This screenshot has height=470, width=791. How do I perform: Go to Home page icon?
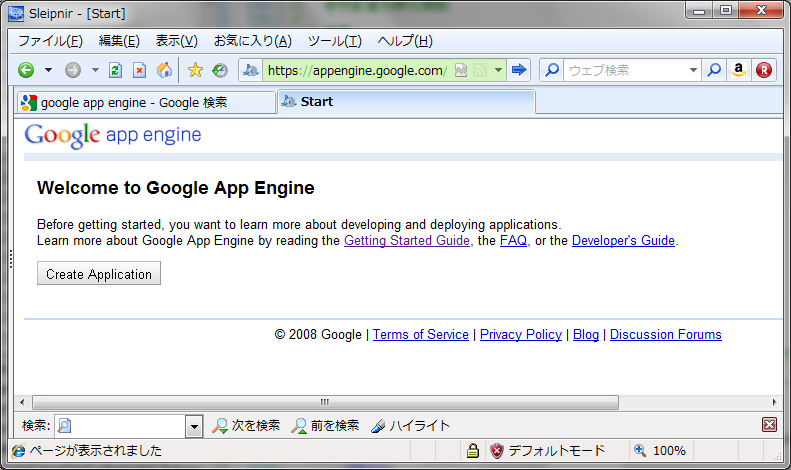tap(164, 70)
